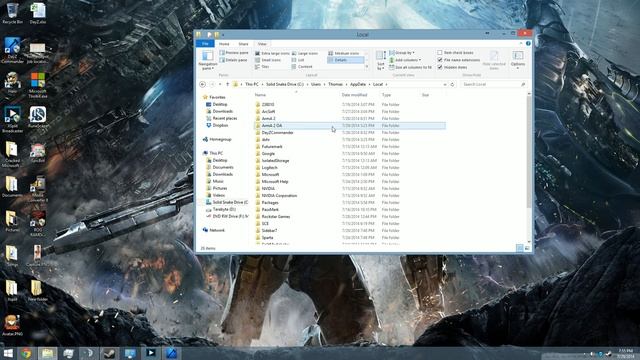Viewport: 640px width, 360px height.
Task: Toggle Hidden items checkbox
Action: [452, 67]
